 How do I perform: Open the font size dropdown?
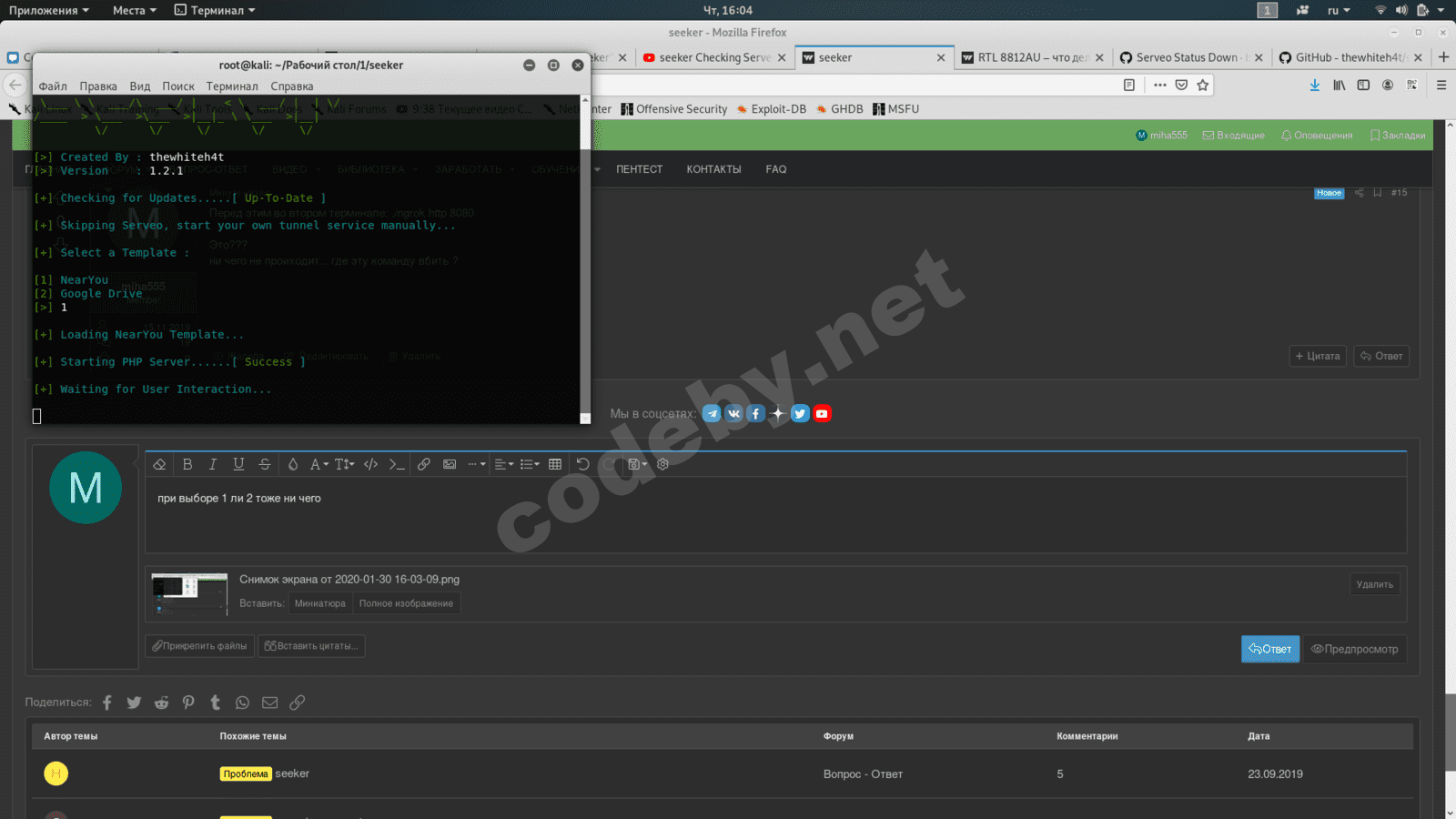344,464
